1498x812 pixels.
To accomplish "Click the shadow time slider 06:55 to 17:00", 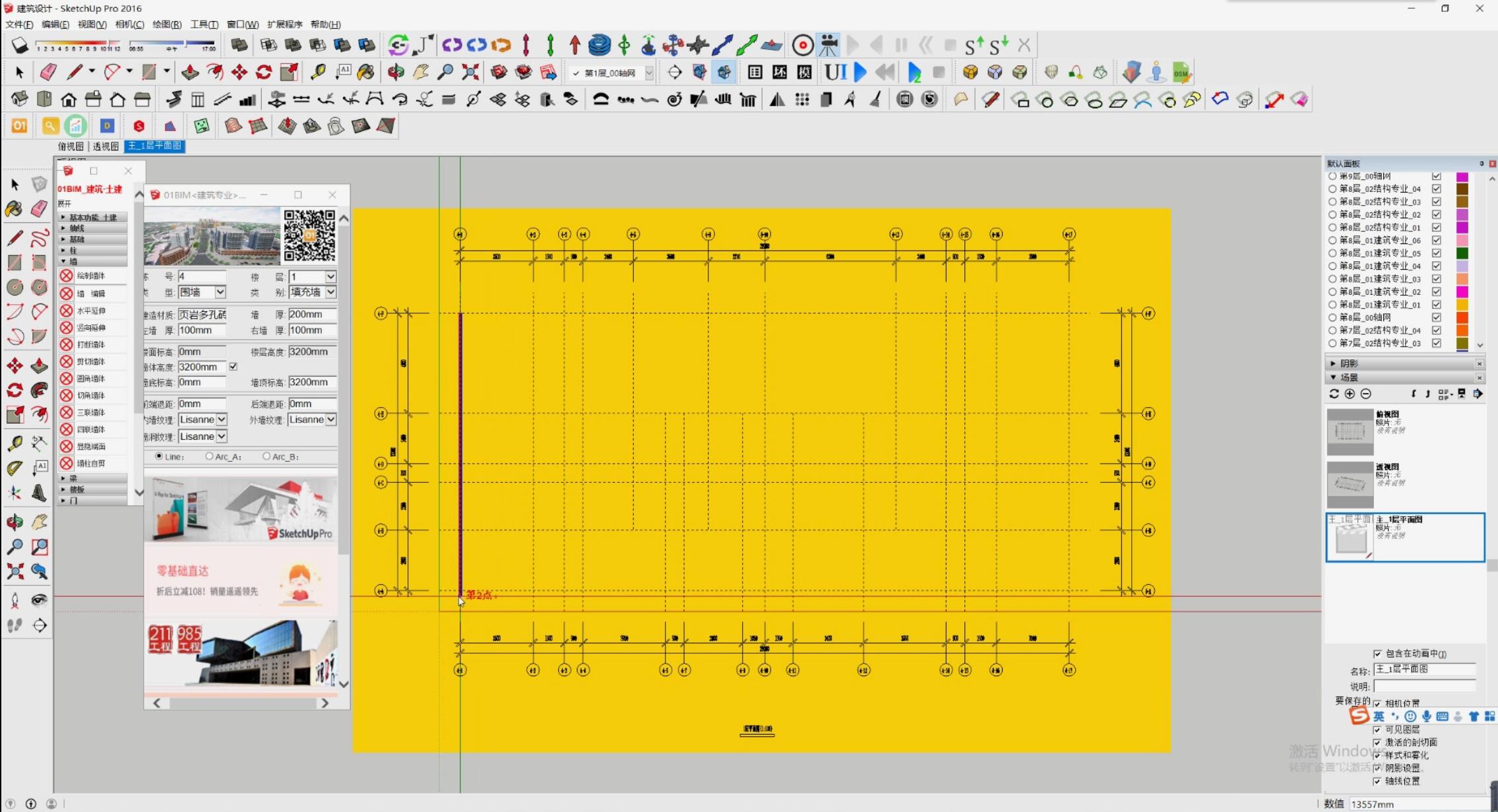I will coord(173,46).
